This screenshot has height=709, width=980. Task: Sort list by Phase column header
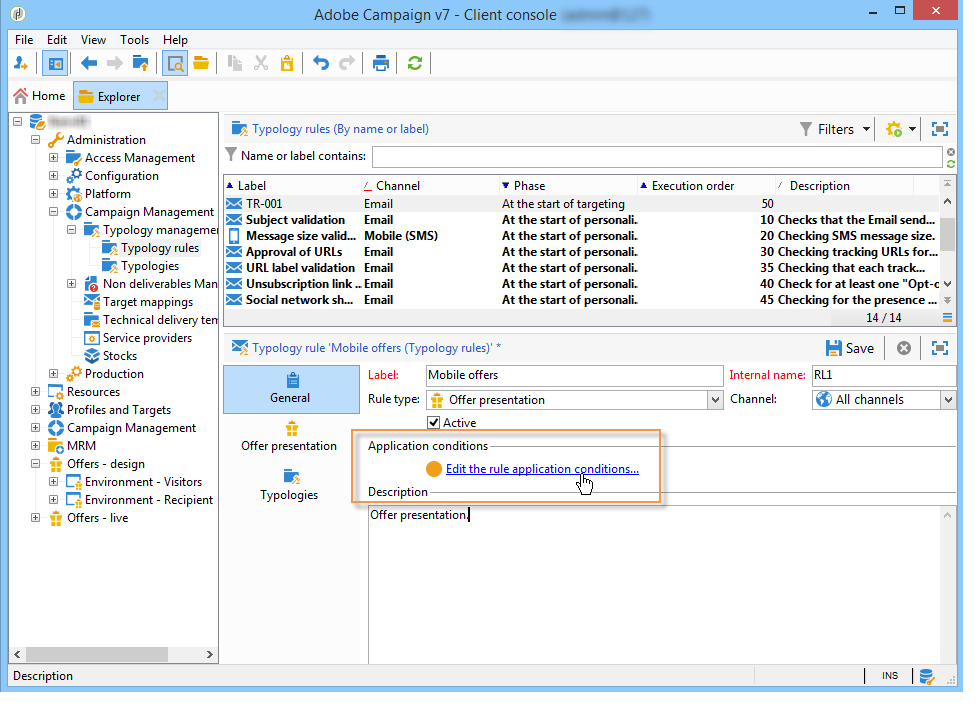pos(568,186)
